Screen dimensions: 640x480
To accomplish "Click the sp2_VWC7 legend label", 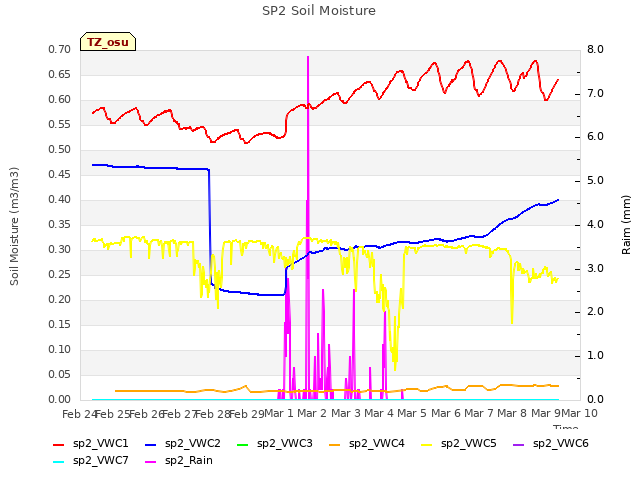I will point(100,460).
